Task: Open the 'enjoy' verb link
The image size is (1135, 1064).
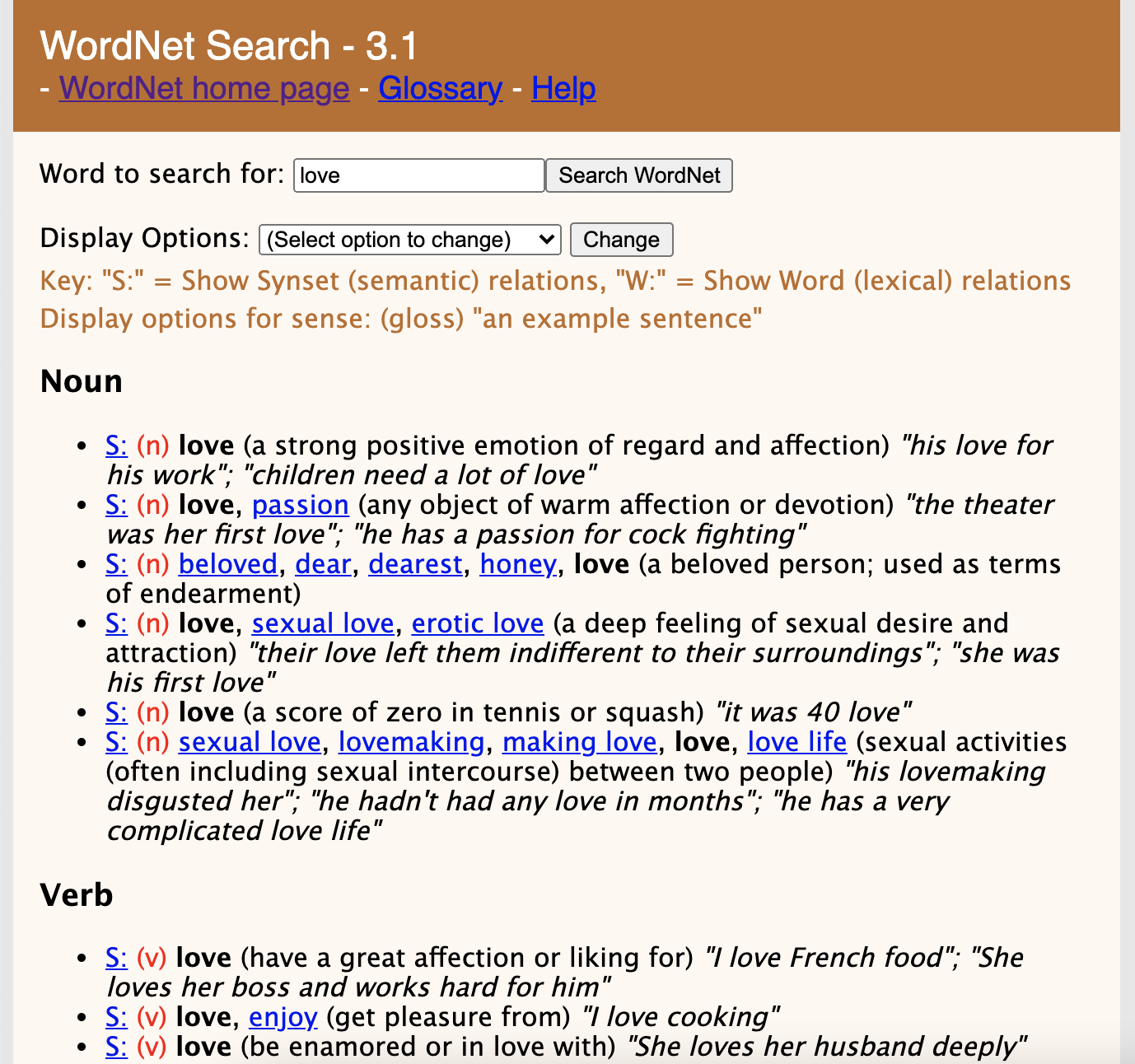Action: point(283,1016)
